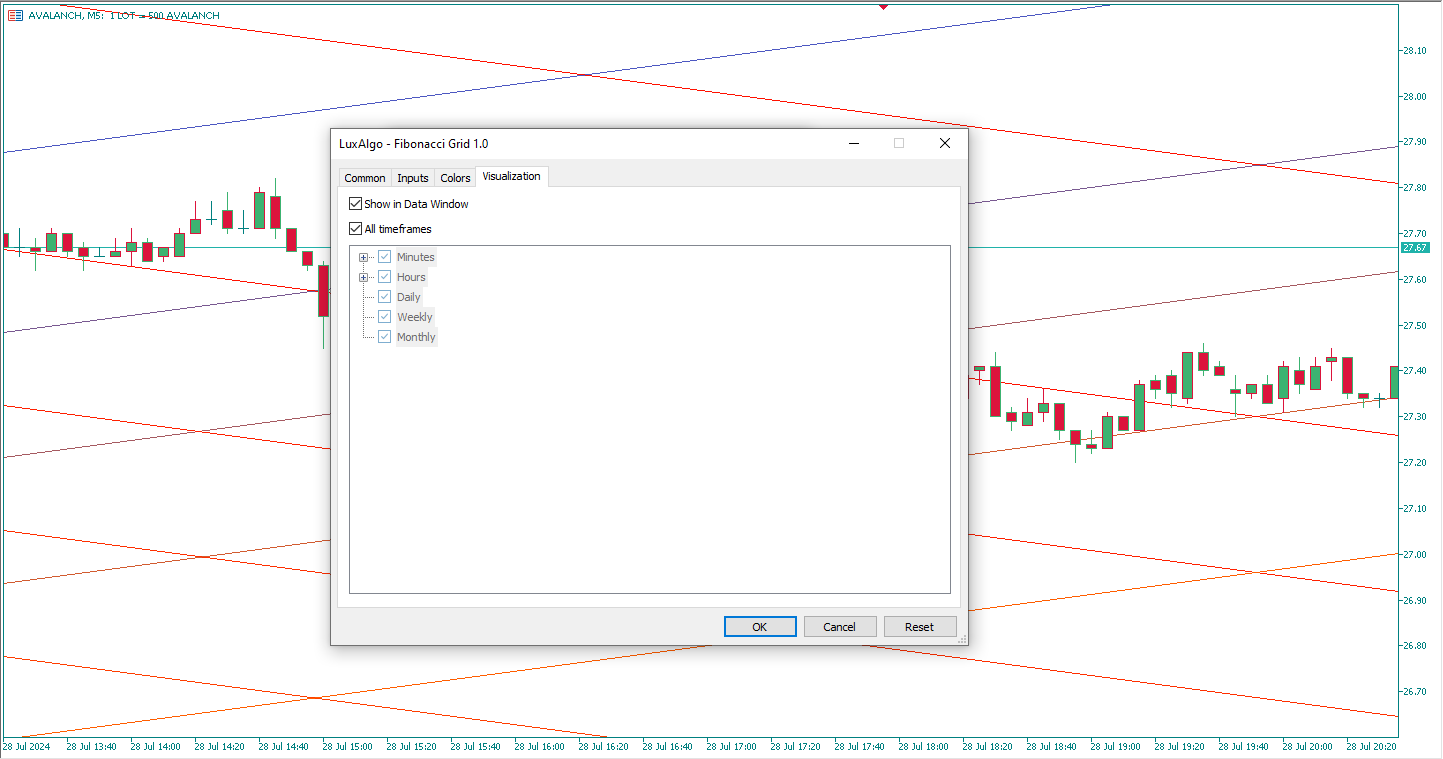This screenshot has height=759, width=1443.
Task: Toggle the Minutes timeframe checkbox
Action: 384,257
